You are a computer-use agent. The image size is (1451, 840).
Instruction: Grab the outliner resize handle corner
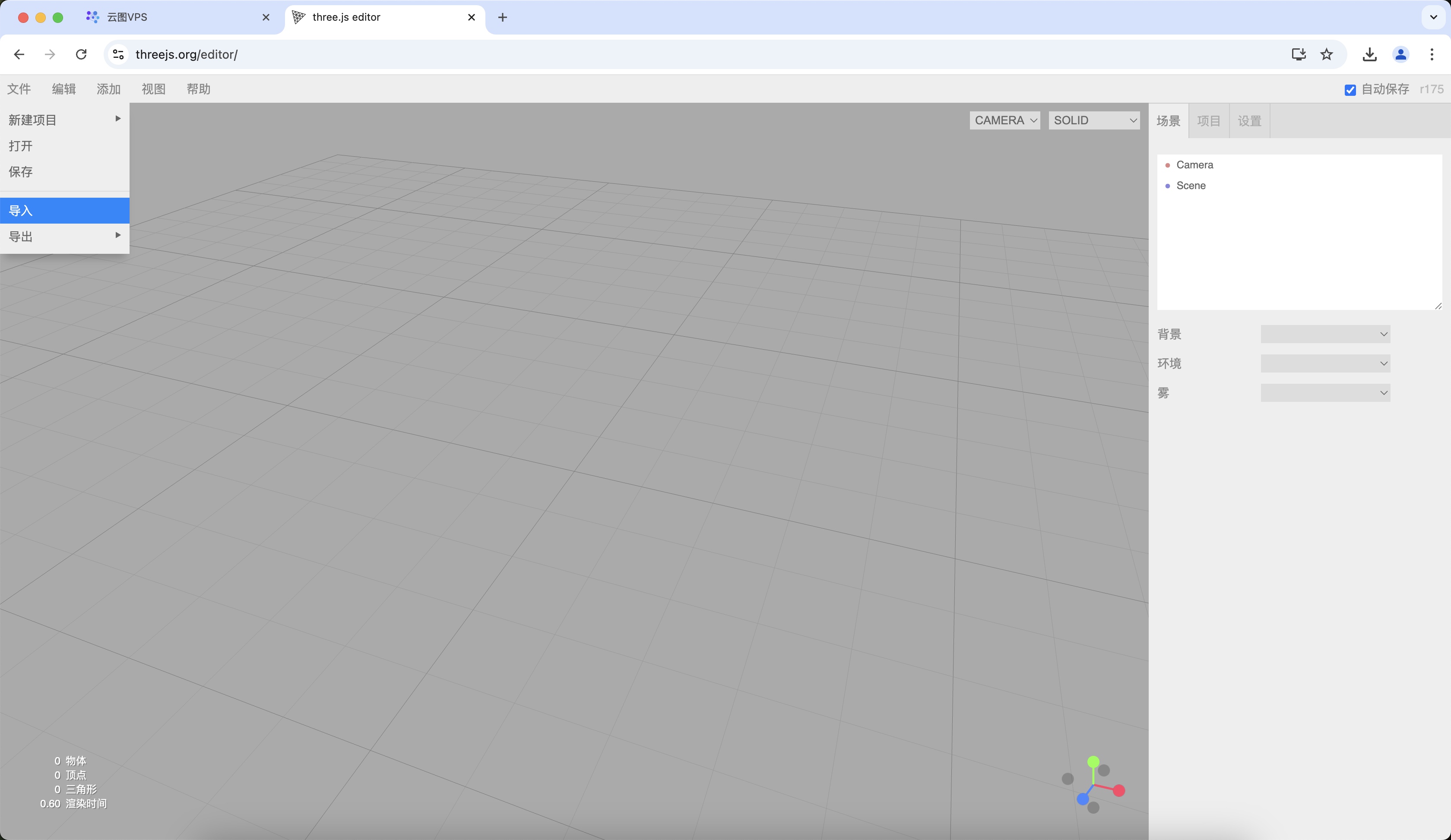pos(1438,306)
